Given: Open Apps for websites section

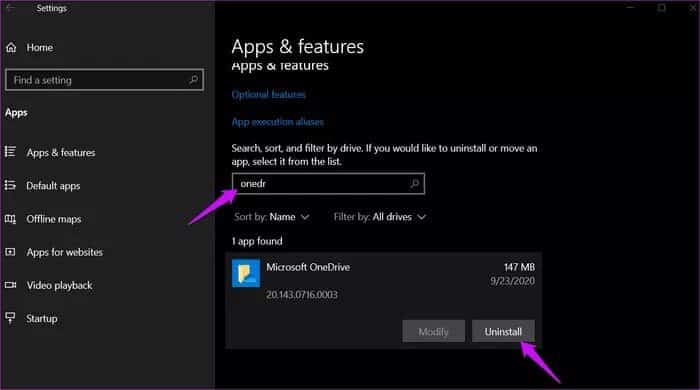Looking at the screenshot, I should pos(65,252).
